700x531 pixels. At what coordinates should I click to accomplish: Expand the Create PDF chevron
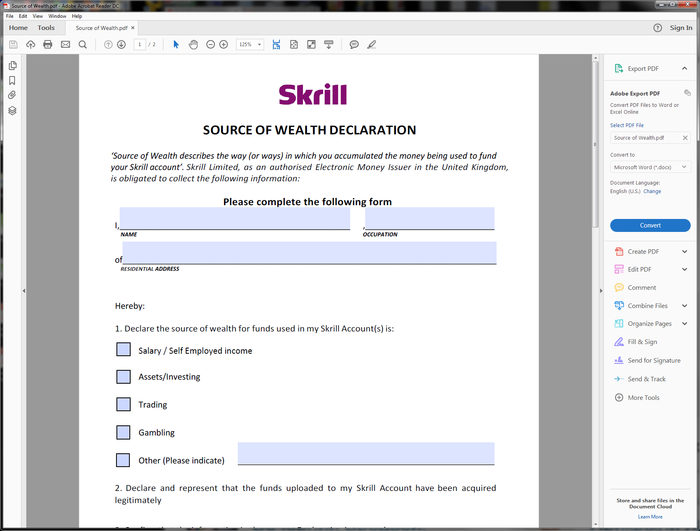coord(684,251)
